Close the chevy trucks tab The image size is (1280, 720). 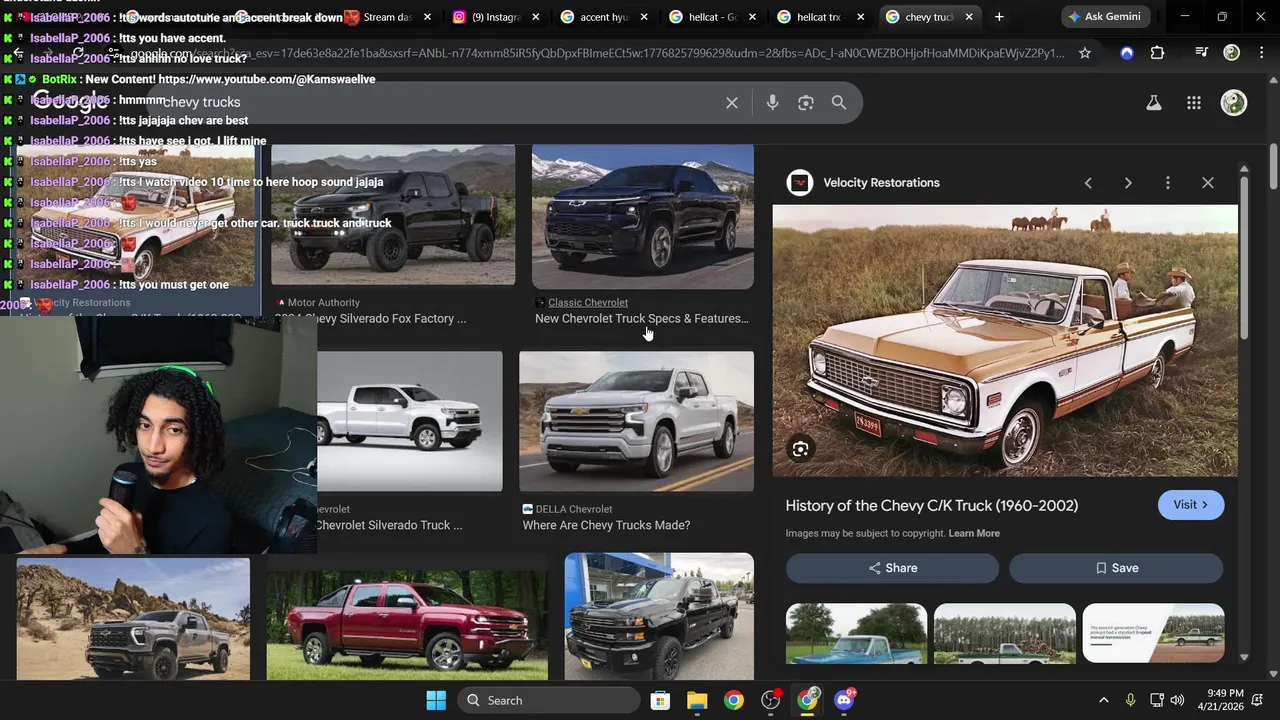[969, 17]
